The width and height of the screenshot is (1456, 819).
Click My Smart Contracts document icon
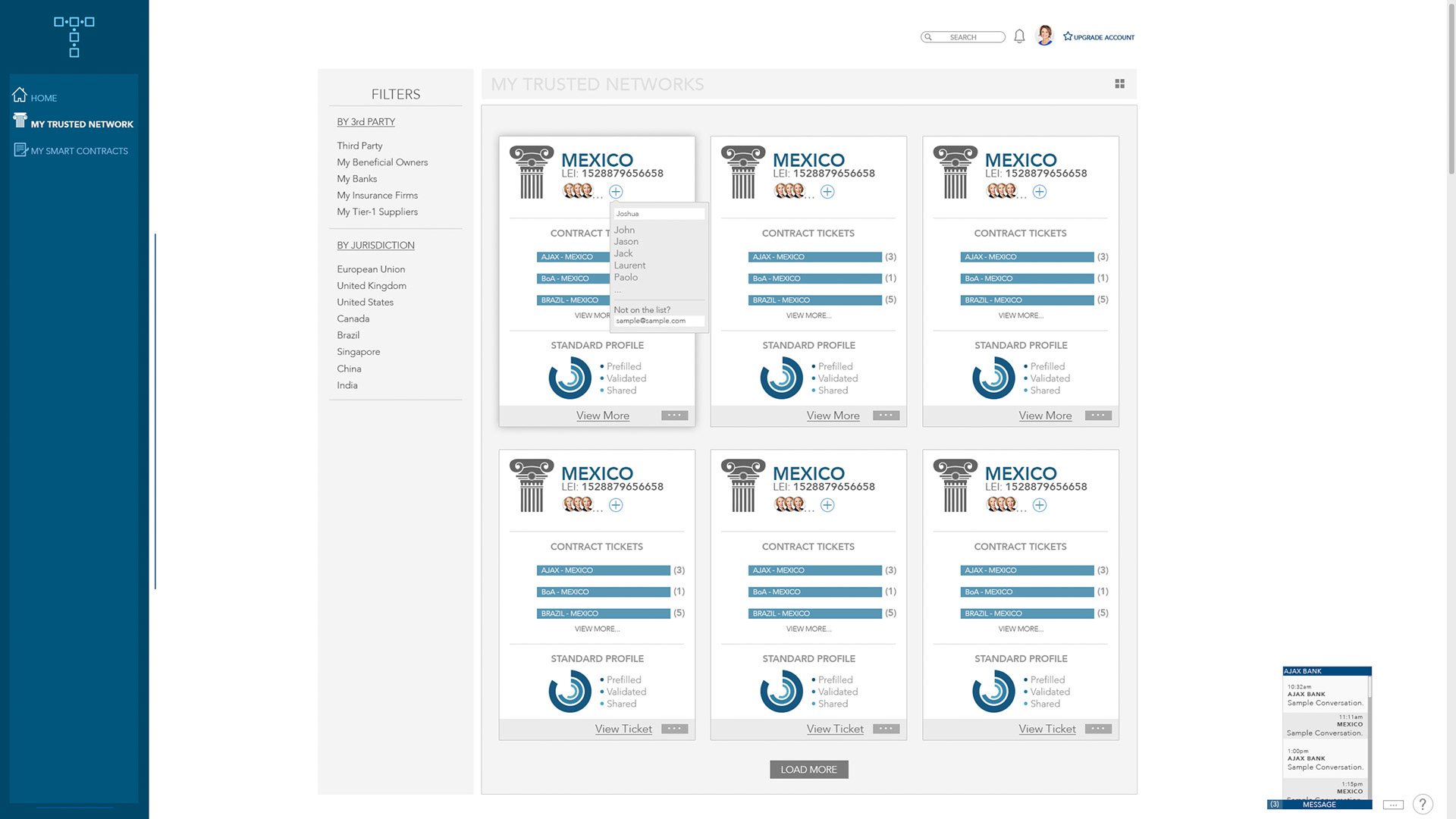tap(20, 150)
